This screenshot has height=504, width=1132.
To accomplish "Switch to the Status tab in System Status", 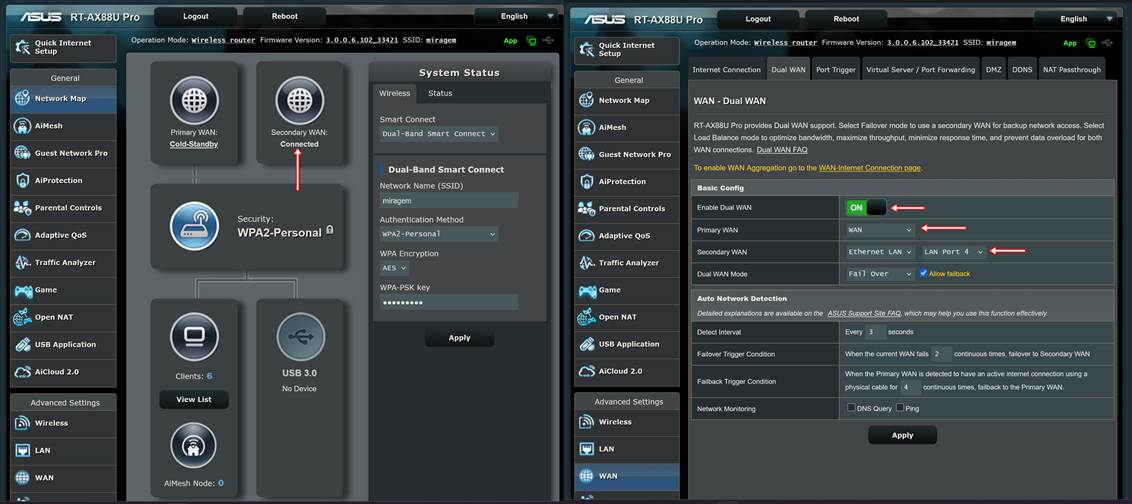I will [x=440, y=93].
